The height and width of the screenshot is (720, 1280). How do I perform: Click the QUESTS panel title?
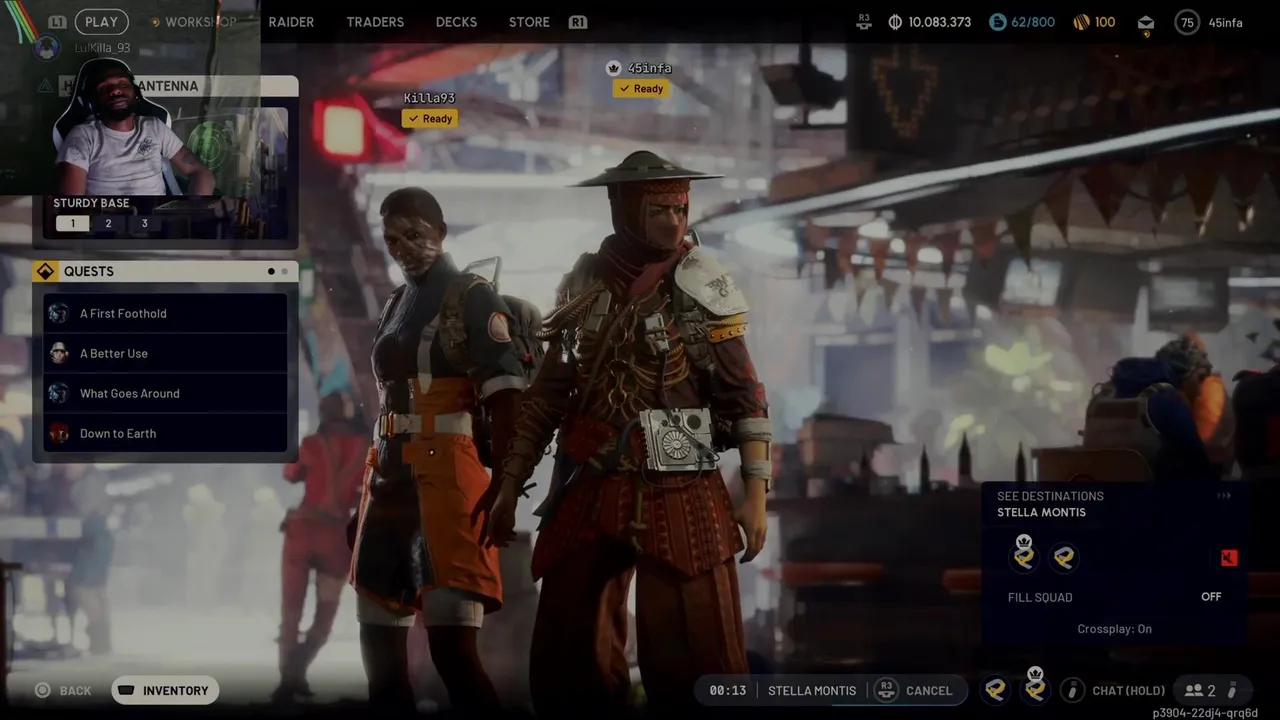click(89, 272)
